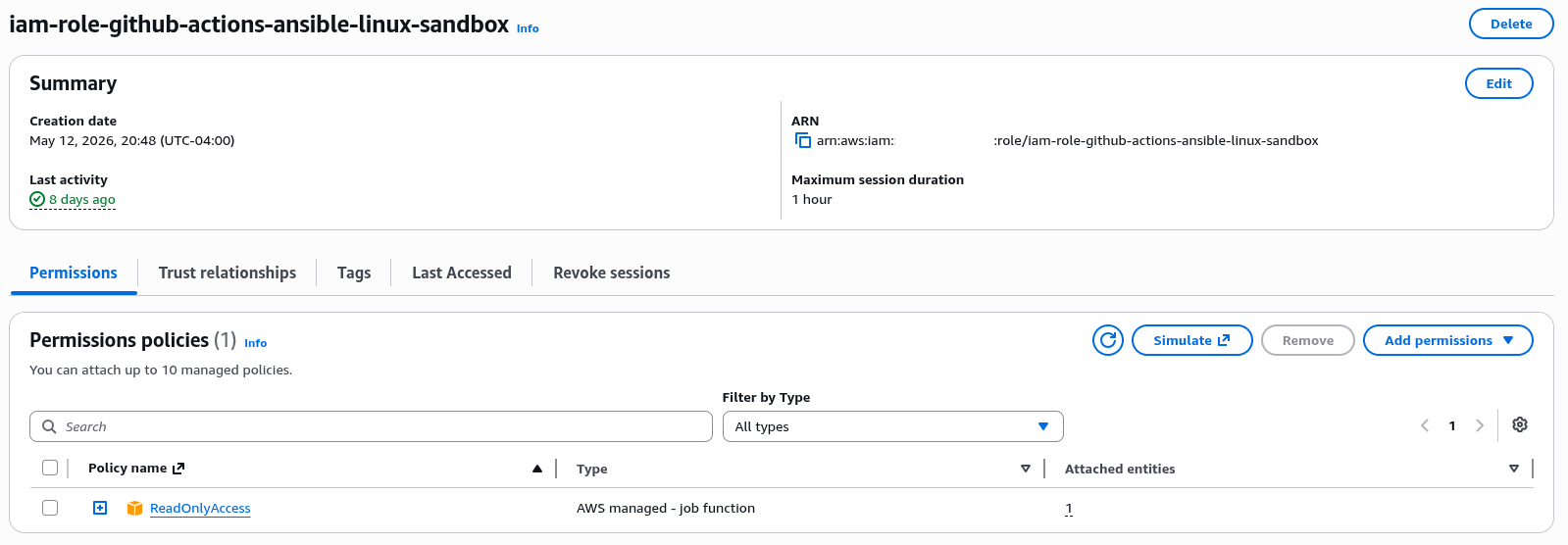The height and width of the screenshot is (545, 1568).
Task: Sort the table by Policy name arrow
Action: 537,469
